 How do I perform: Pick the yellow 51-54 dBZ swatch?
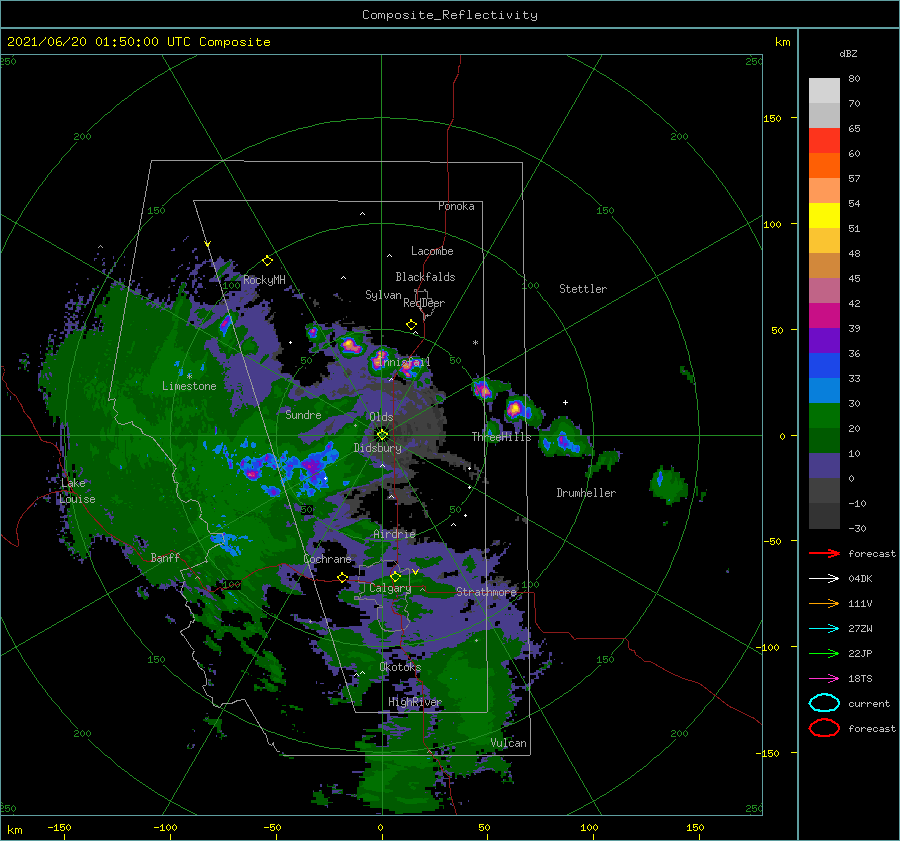click(824, 216)
